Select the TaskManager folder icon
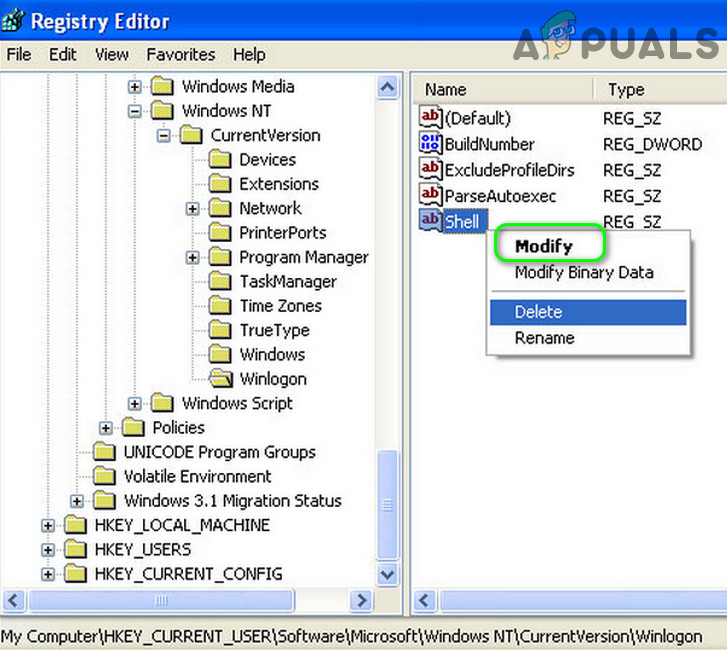727x650 pixels. [220, 281]
